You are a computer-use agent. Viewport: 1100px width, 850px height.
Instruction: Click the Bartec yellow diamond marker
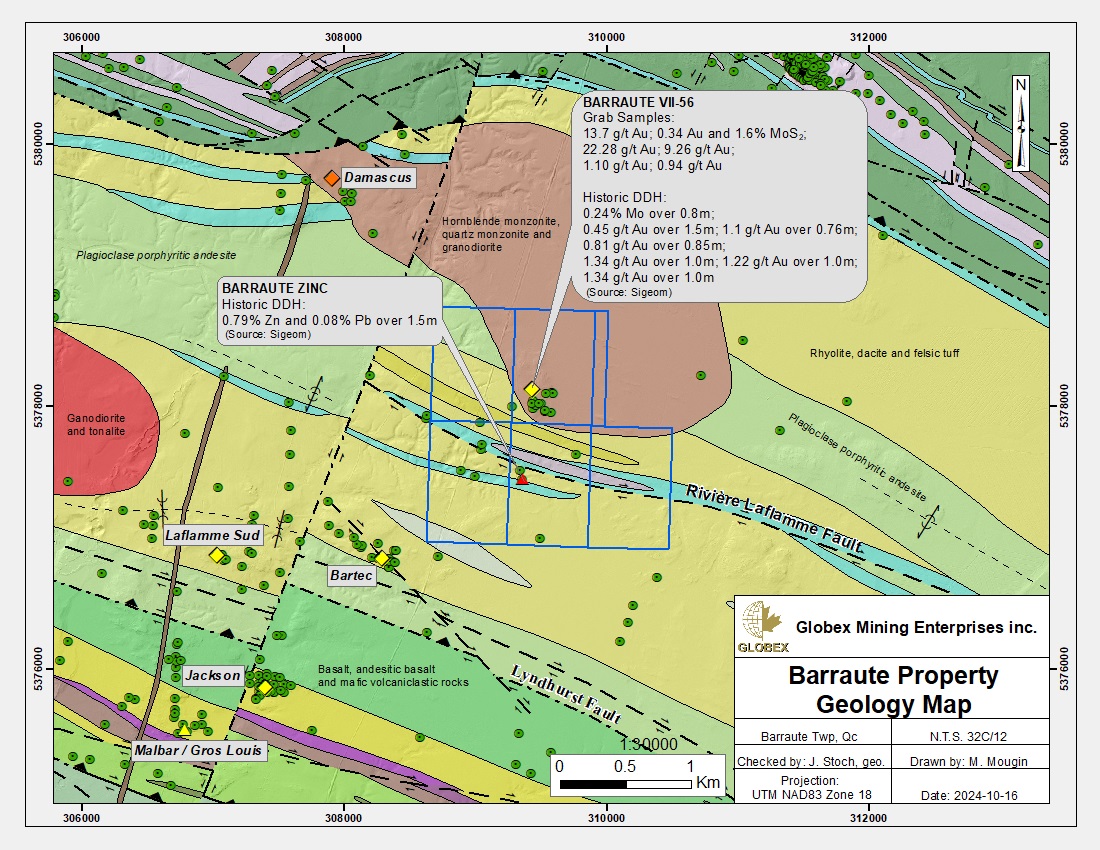point(381,558)
